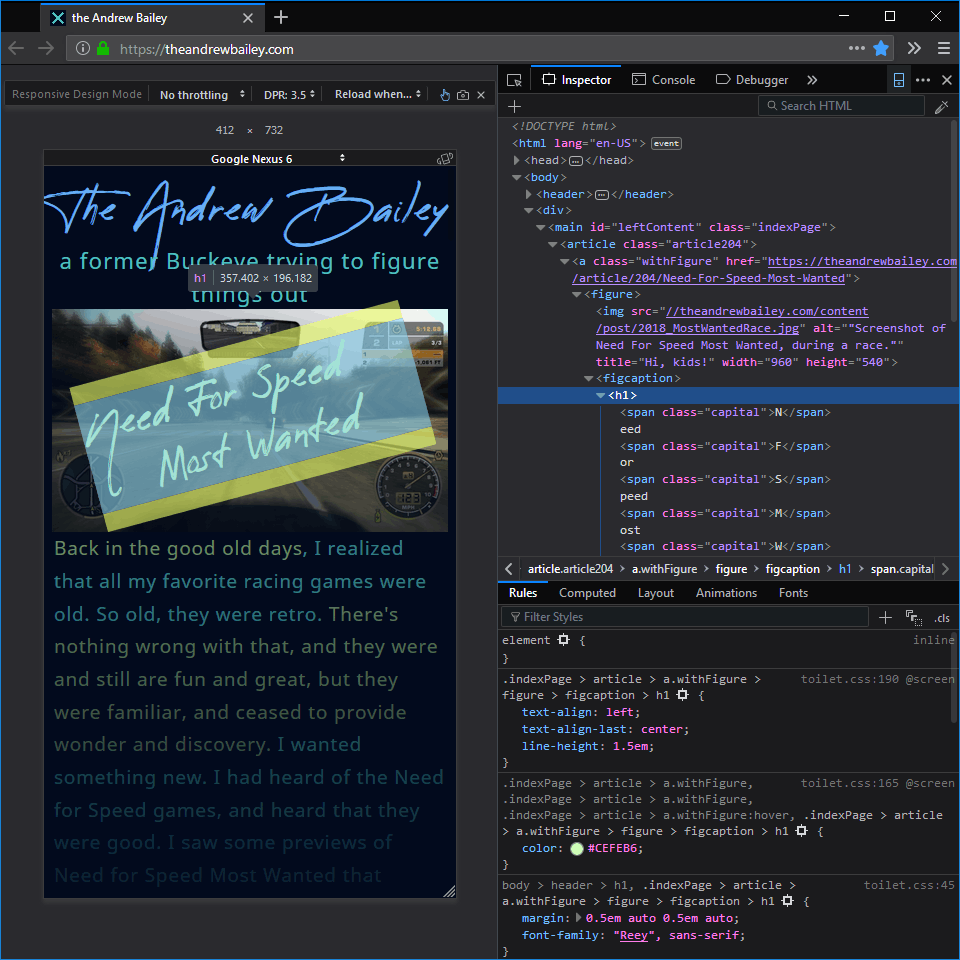Close the Andrew Bailey tab
960x960 pixels.
tap(247, 18)
